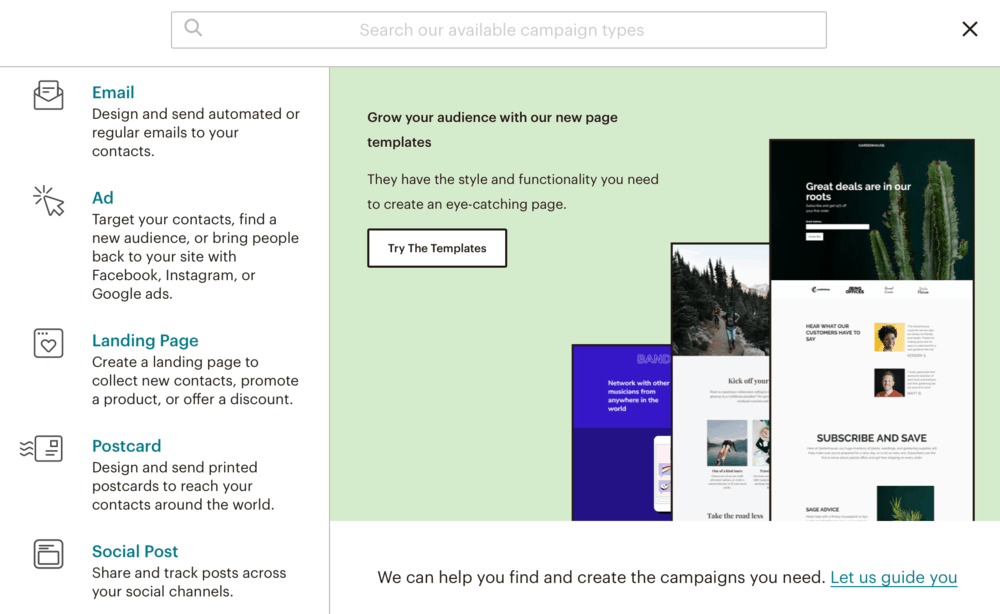1000x614 pixels.
Task: Click the Postcard mail icon
Action: [48, 449]
